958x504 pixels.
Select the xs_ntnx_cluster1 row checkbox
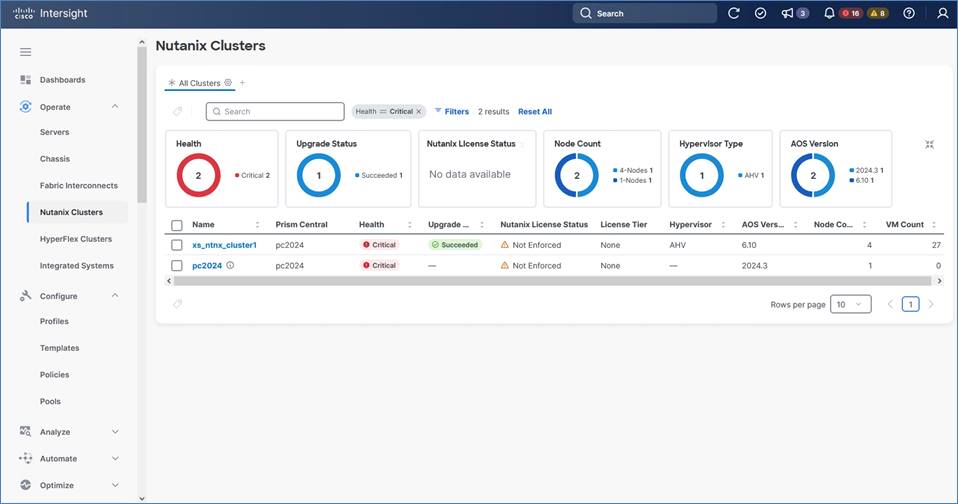pos(177,245)
